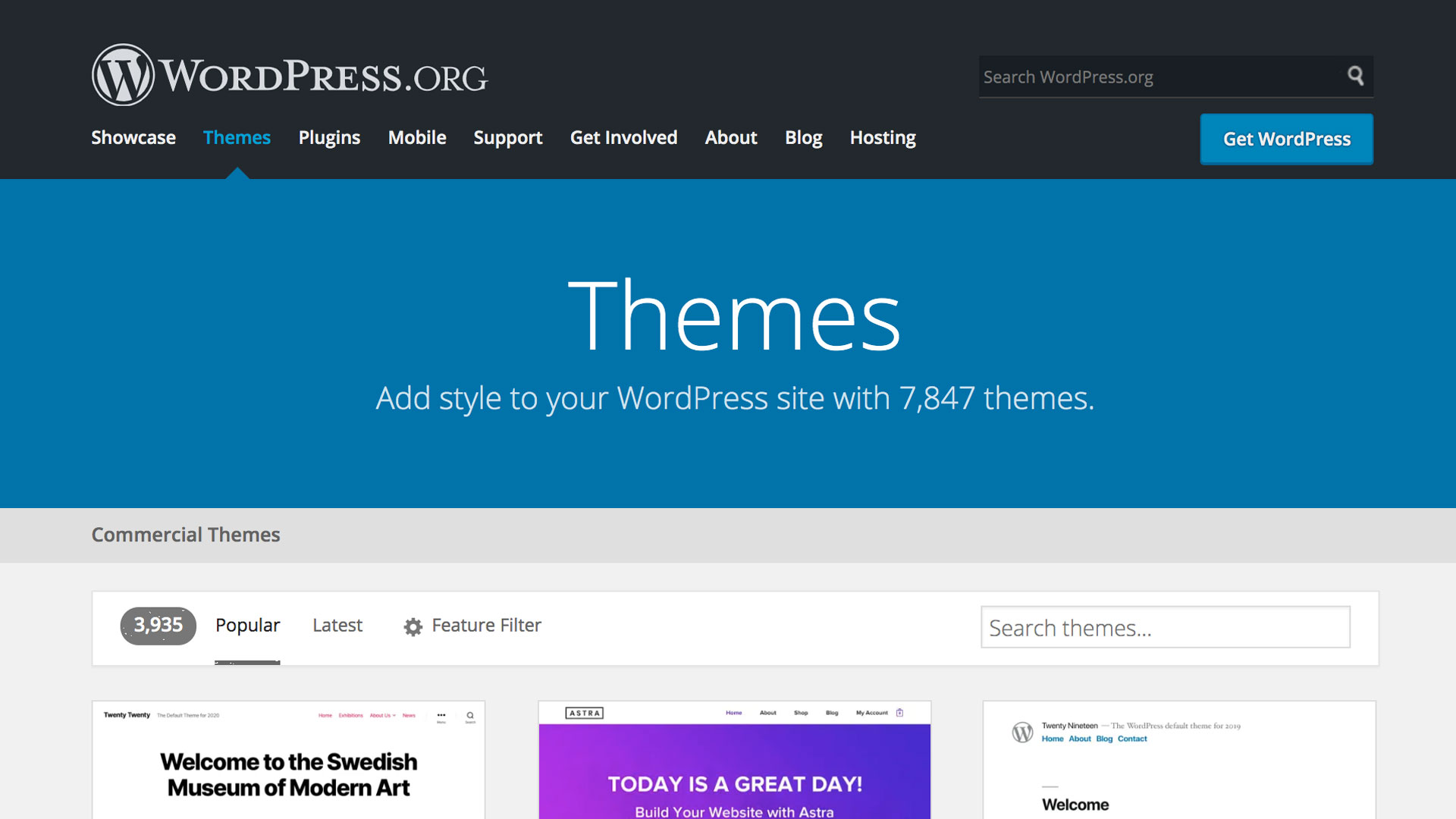
Task: Click the 3,935 theme count badge
Action: [158, 626]
